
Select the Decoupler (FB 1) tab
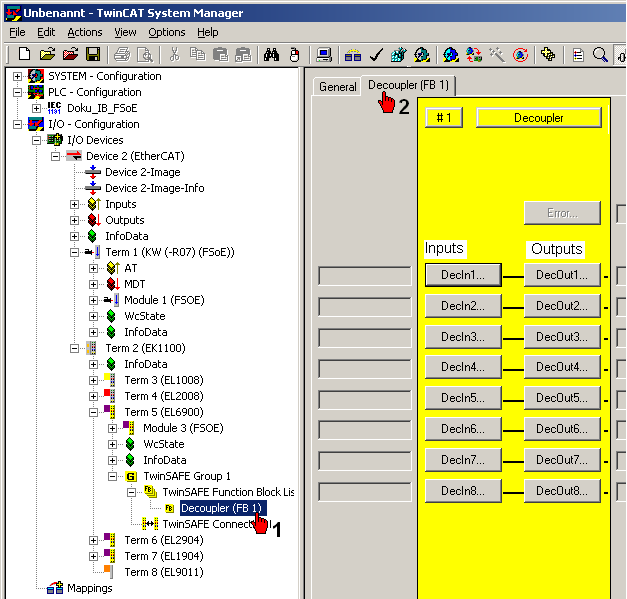408,85
